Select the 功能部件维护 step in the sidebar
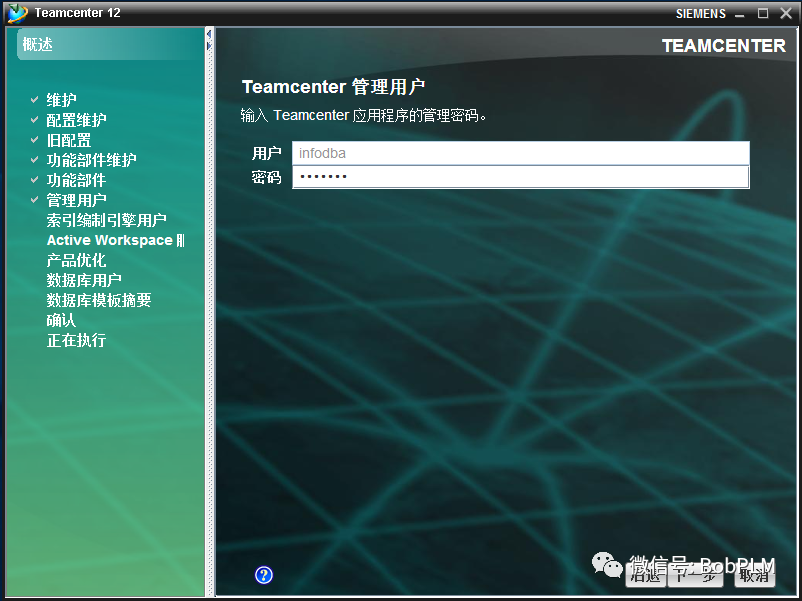Screen dimensions: 802x601 pyautogui.click(x=91, y=160)
